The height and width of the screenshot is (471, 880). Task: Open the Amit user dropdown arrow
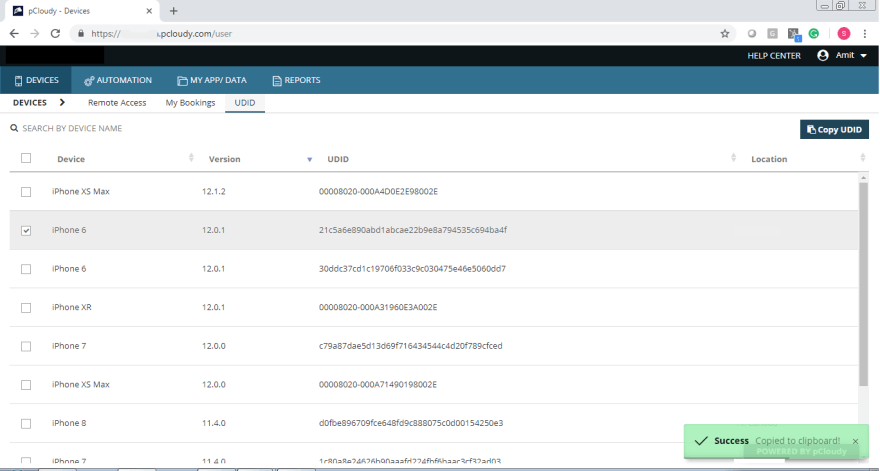(x=863, y=56)
